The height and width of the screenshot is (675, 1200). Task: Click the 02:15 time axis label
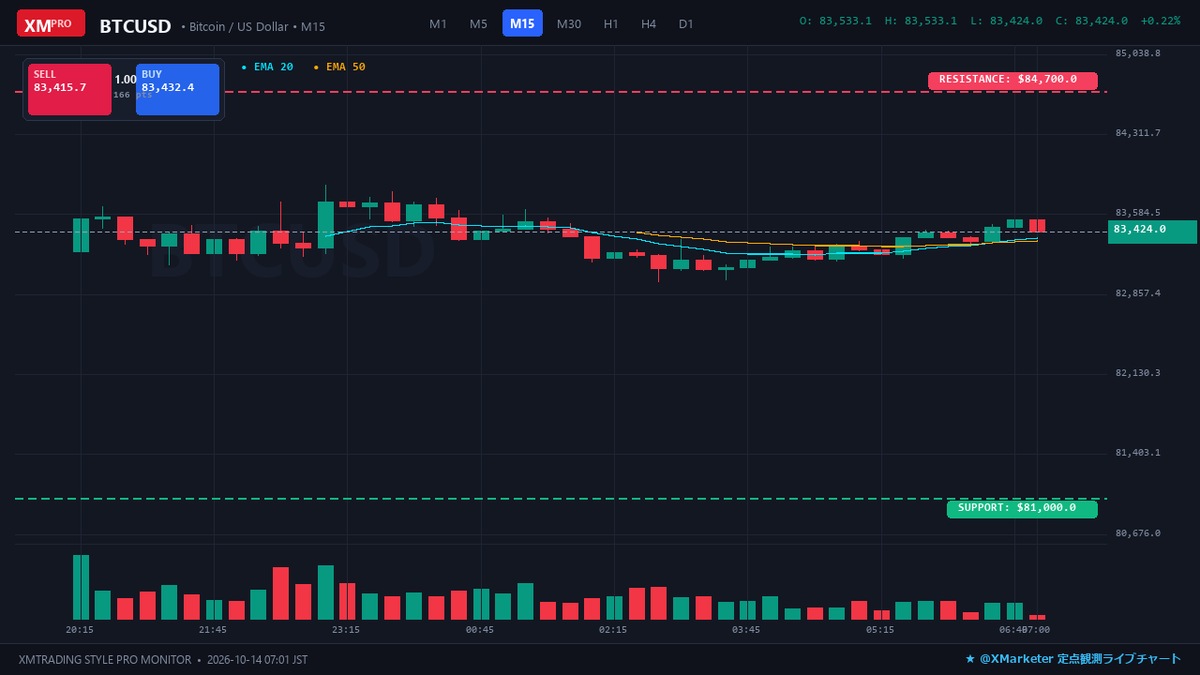coord(613,630)
